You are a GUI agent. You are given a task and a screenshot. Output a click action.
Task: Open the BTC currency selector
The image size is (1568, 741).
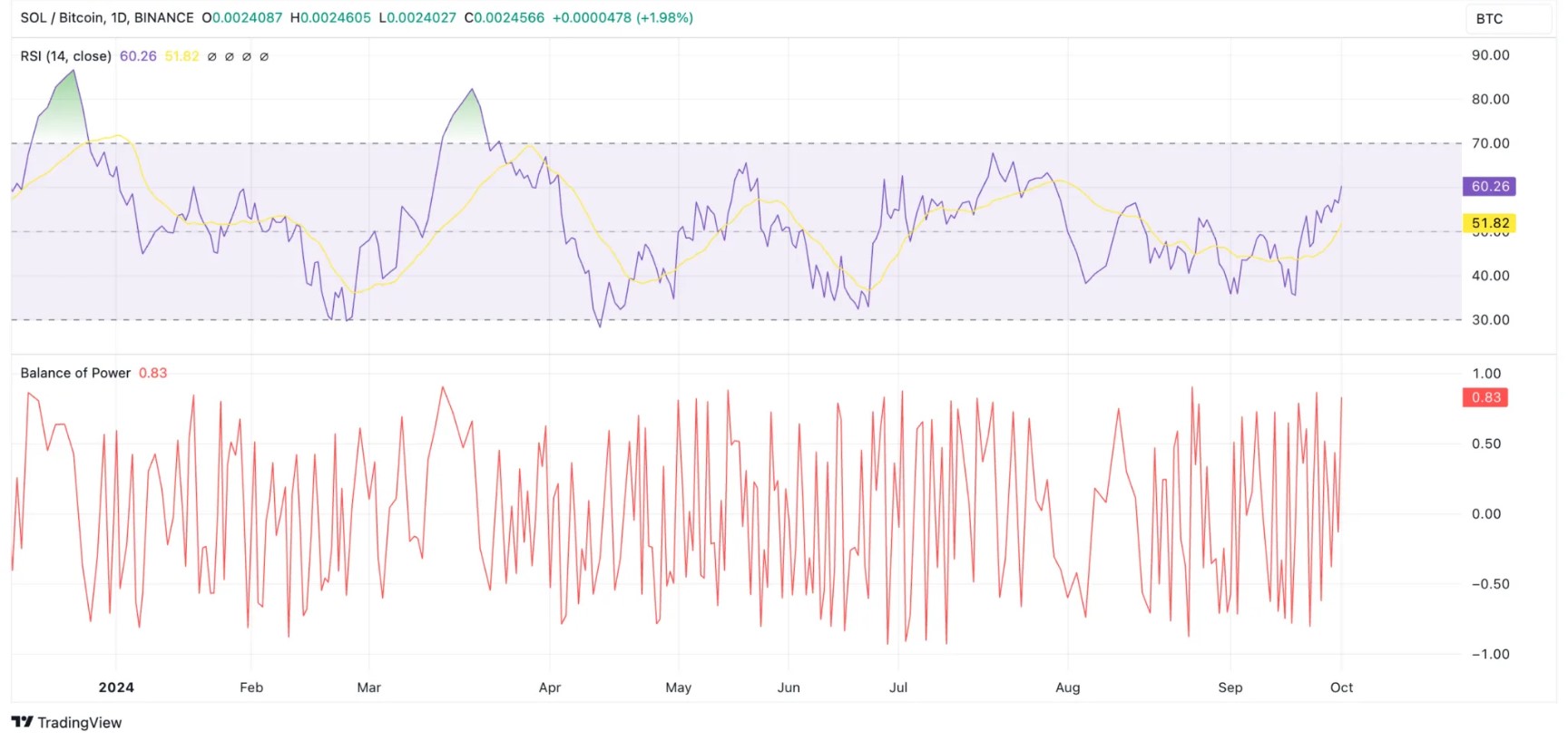pos(1507,18)
